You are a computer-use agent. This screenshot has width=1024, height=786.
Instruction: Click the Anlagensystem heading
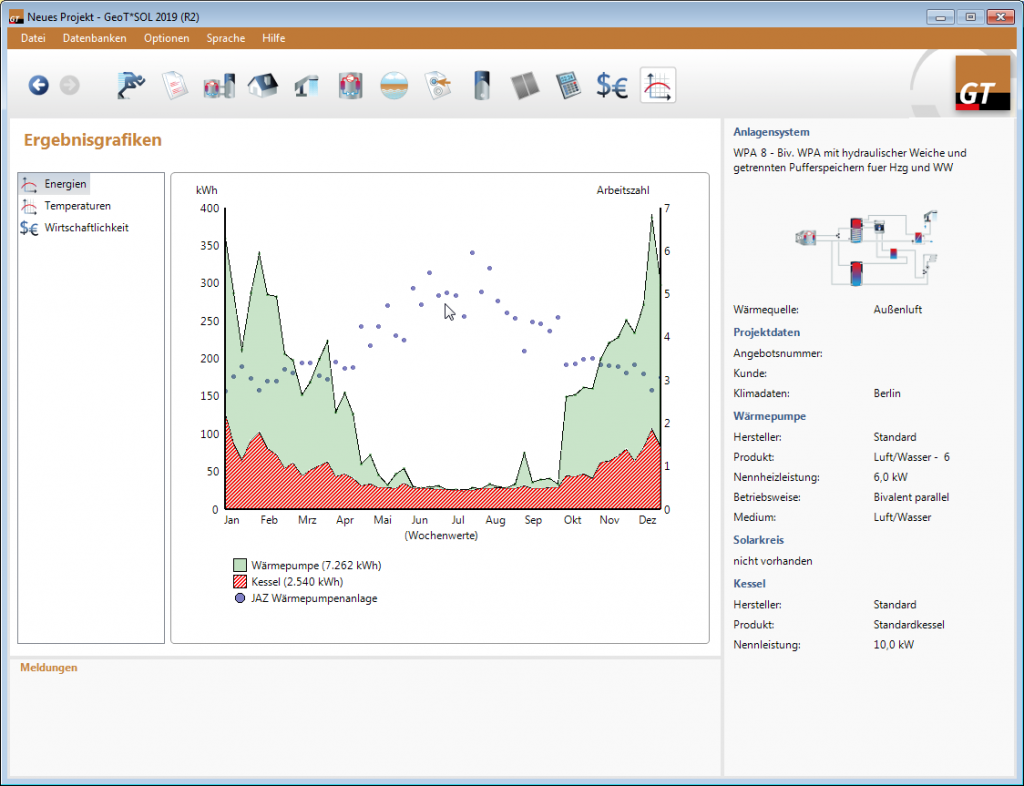click(x=771, y=132)
